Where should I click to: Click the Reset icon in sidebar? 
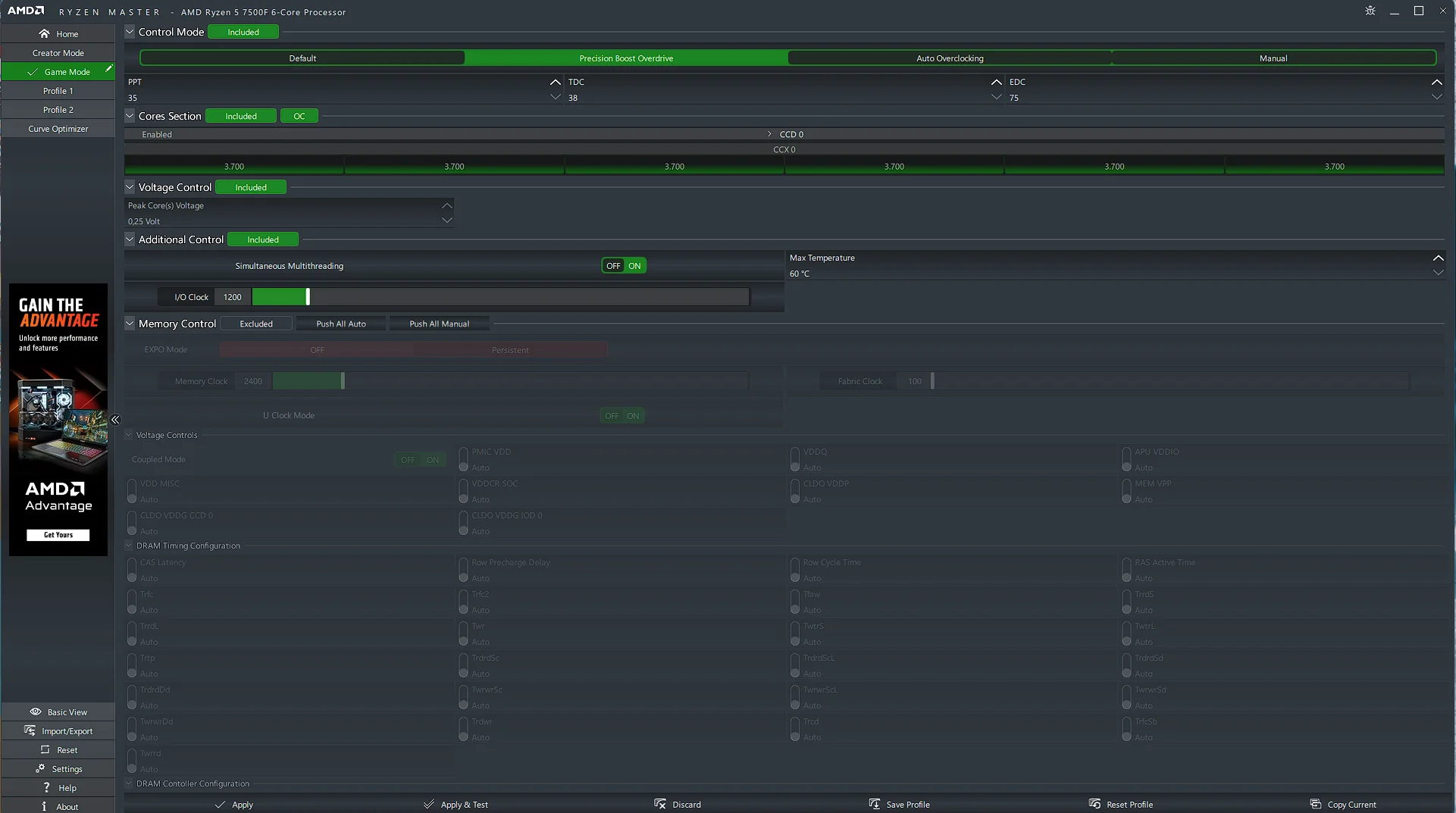tap(45, 749)
